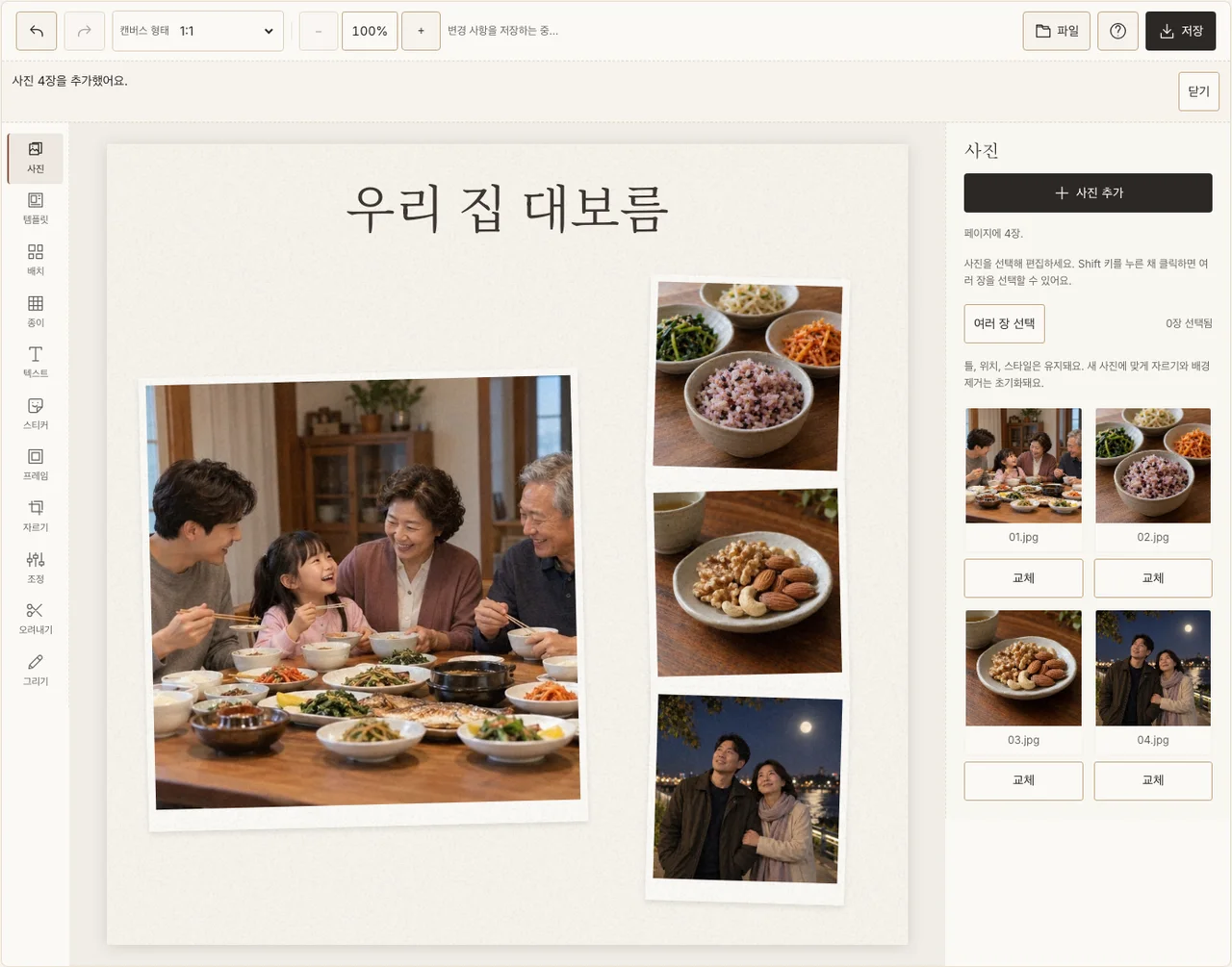Open the 배치 layout tool

(36, 260)
